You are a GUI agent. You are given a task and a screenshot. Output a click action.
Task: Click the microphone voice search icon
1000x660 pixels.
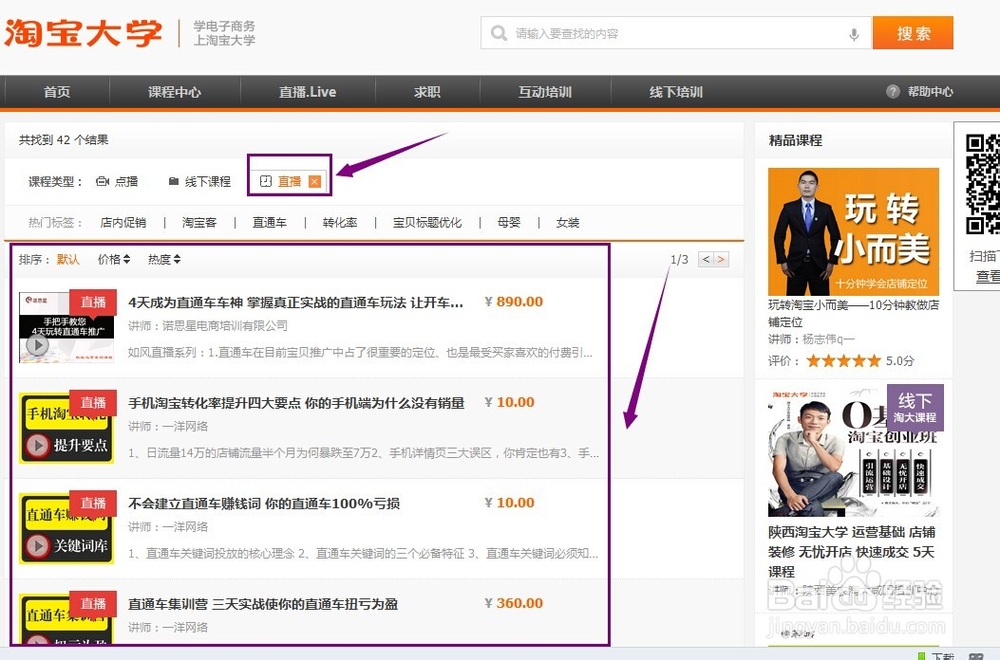(x=854, y=34)
